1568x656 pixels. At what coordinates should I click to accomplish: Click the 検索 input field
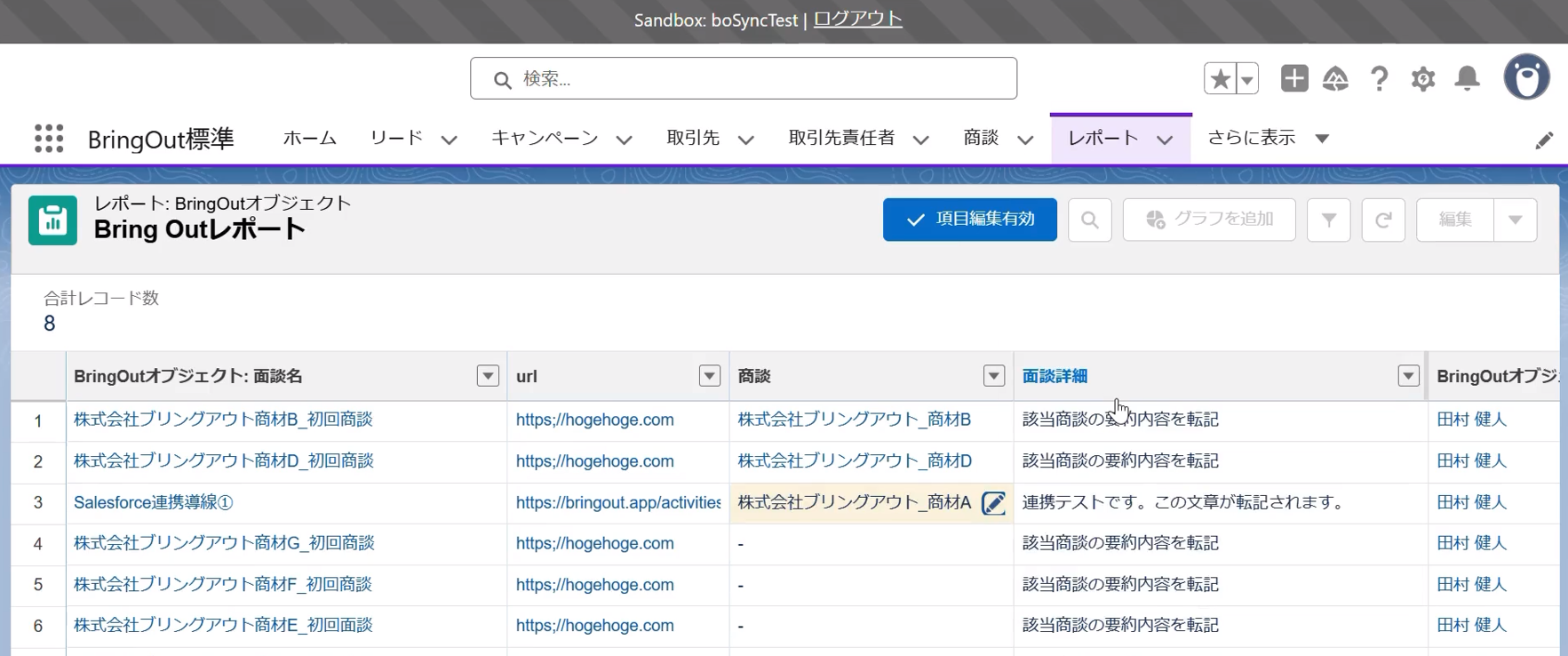(x=744, y=78)
